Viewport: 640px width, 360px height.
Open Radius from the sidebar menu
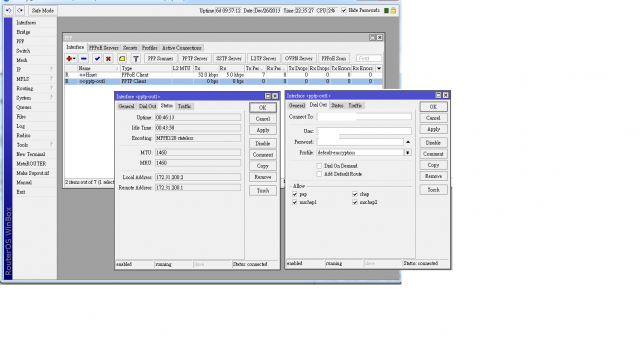tap(23, 136)
